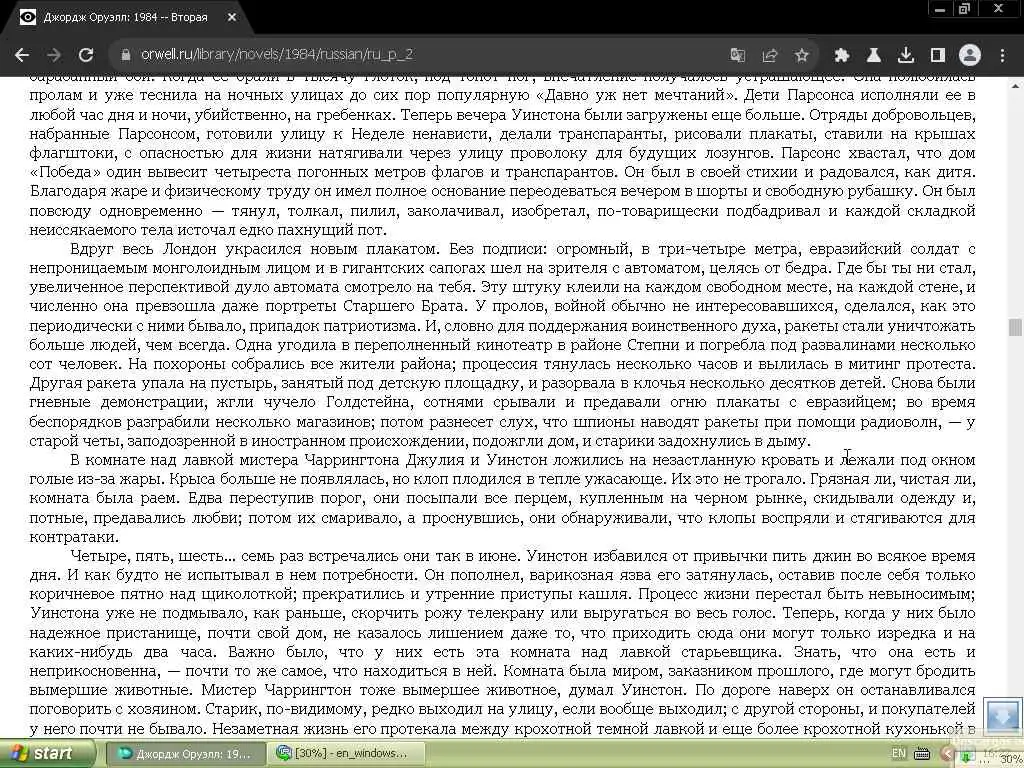Minimize the browser window
This screenshot has width=1024, height=768.
[940, 9]
